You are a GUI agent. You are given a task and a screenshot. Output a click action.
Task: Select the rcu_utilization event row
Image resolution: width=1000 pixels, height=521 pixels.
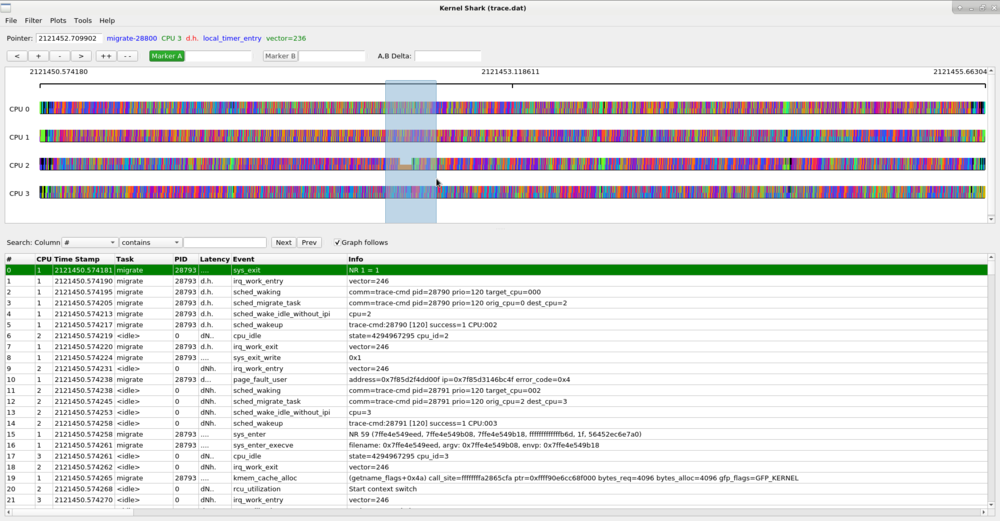pos(496,489)
